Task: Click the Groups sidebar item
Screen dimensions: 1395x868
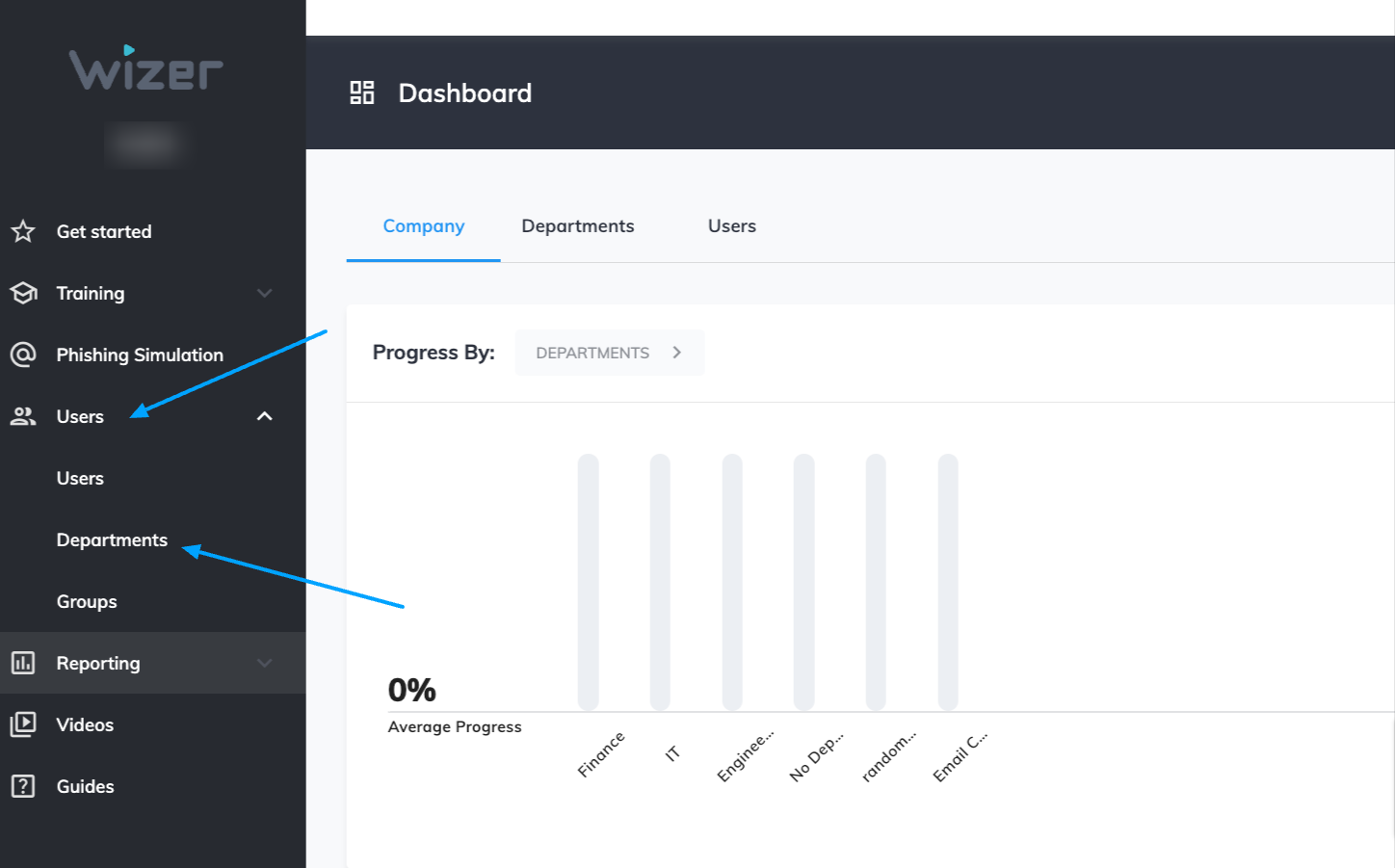Action: click(x=86, y=601)
